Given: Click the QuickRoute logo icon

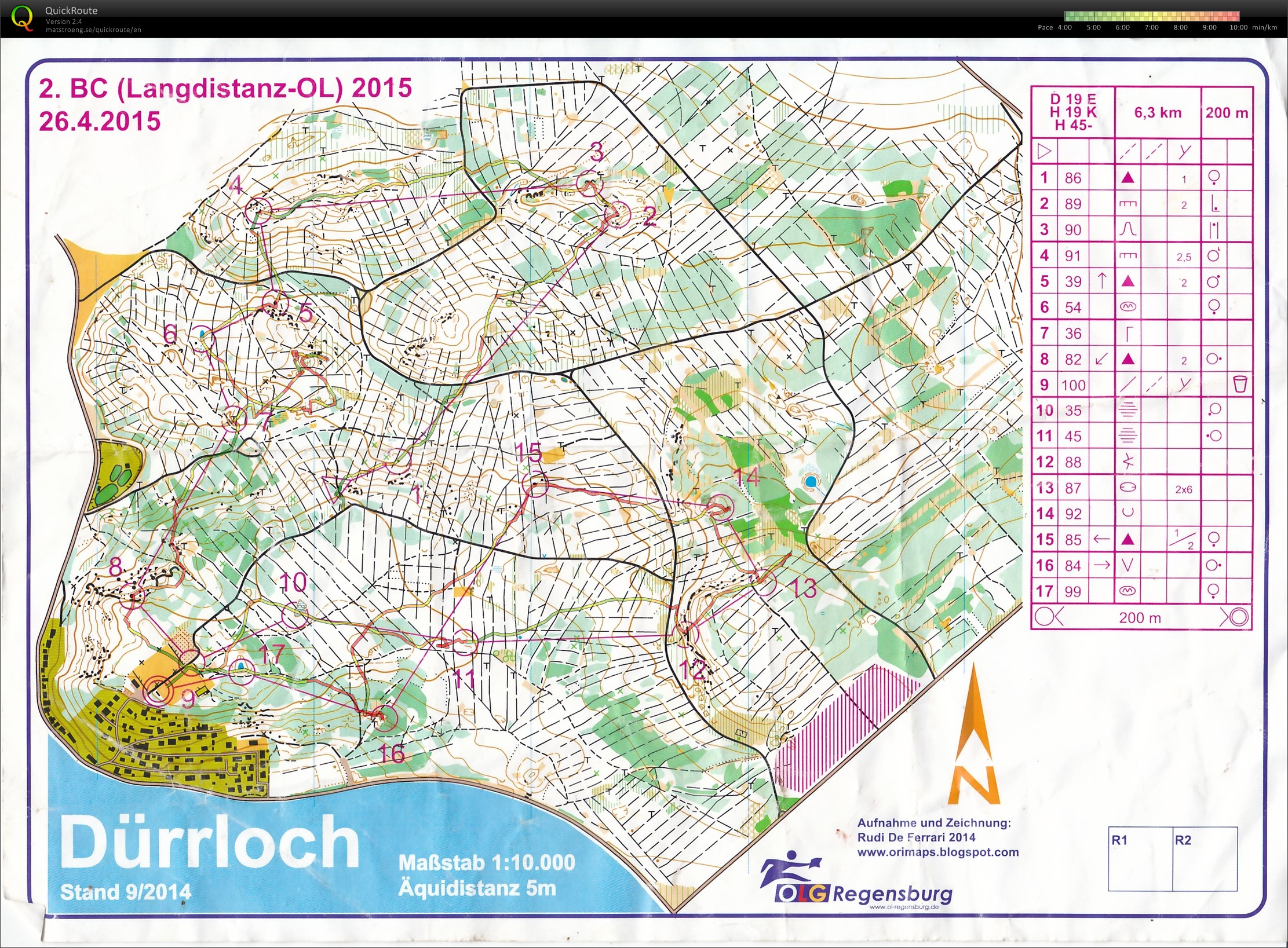Looking at the screenshot, I should pyautogui.click(x=22, y=18).
